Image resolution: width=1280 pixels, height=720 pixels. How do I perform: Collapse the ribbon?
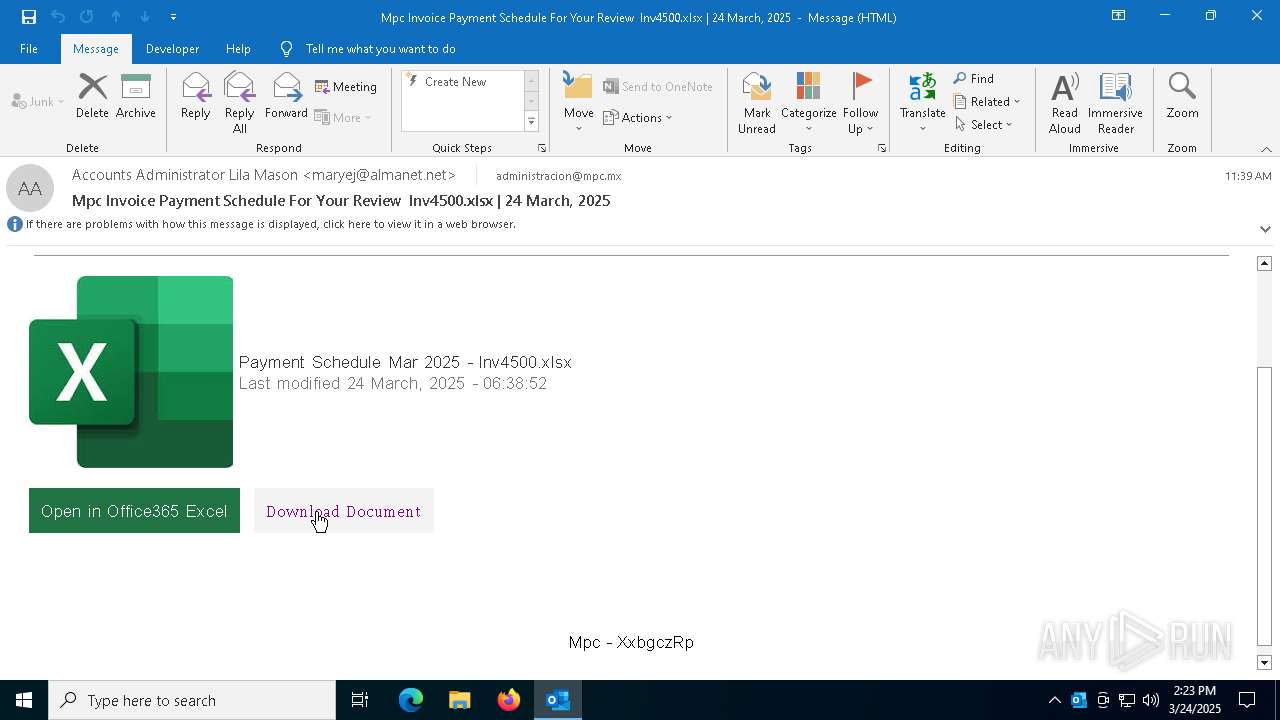coord(1266,149)
